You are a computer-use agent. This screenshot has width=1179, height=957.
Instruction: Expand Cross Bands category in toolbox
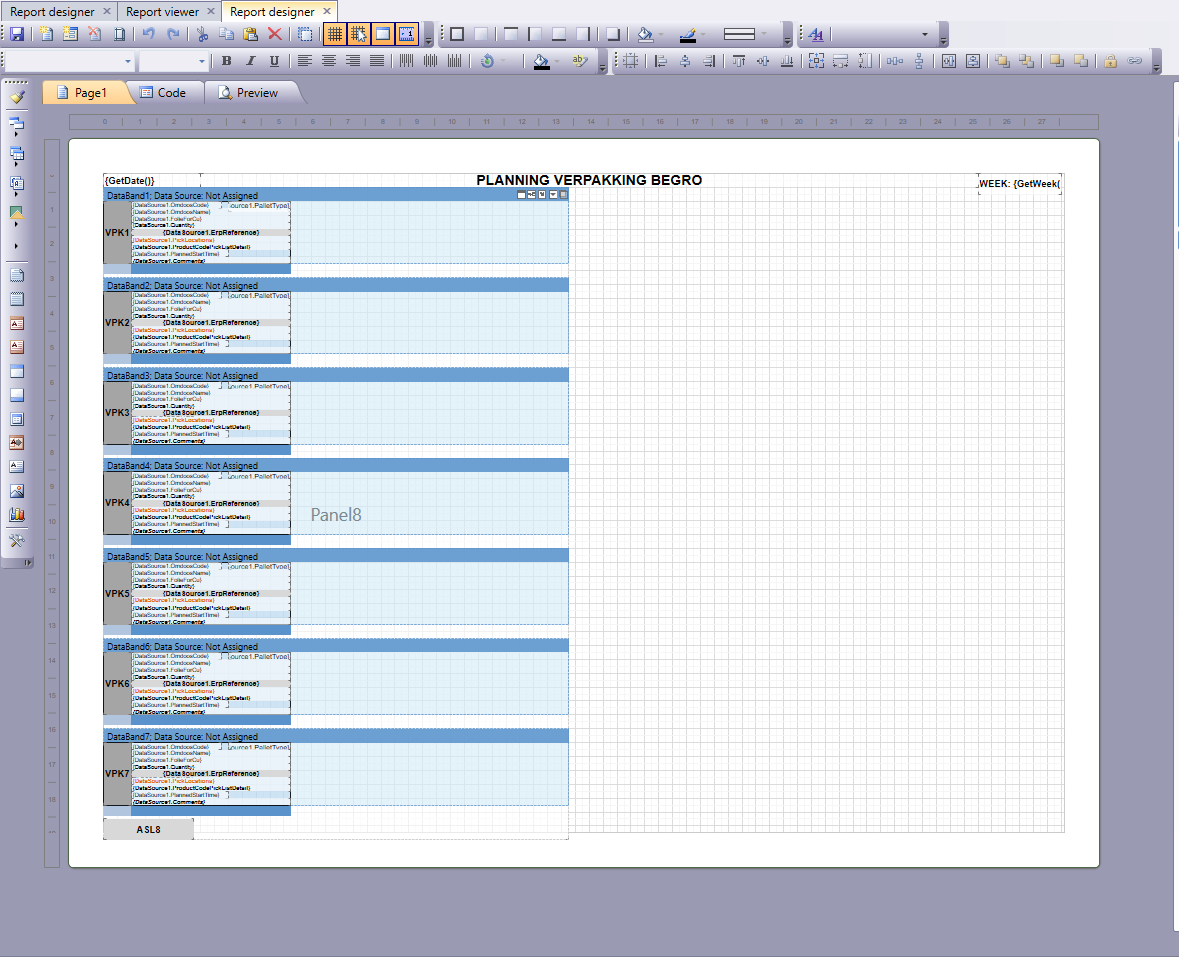17,155
